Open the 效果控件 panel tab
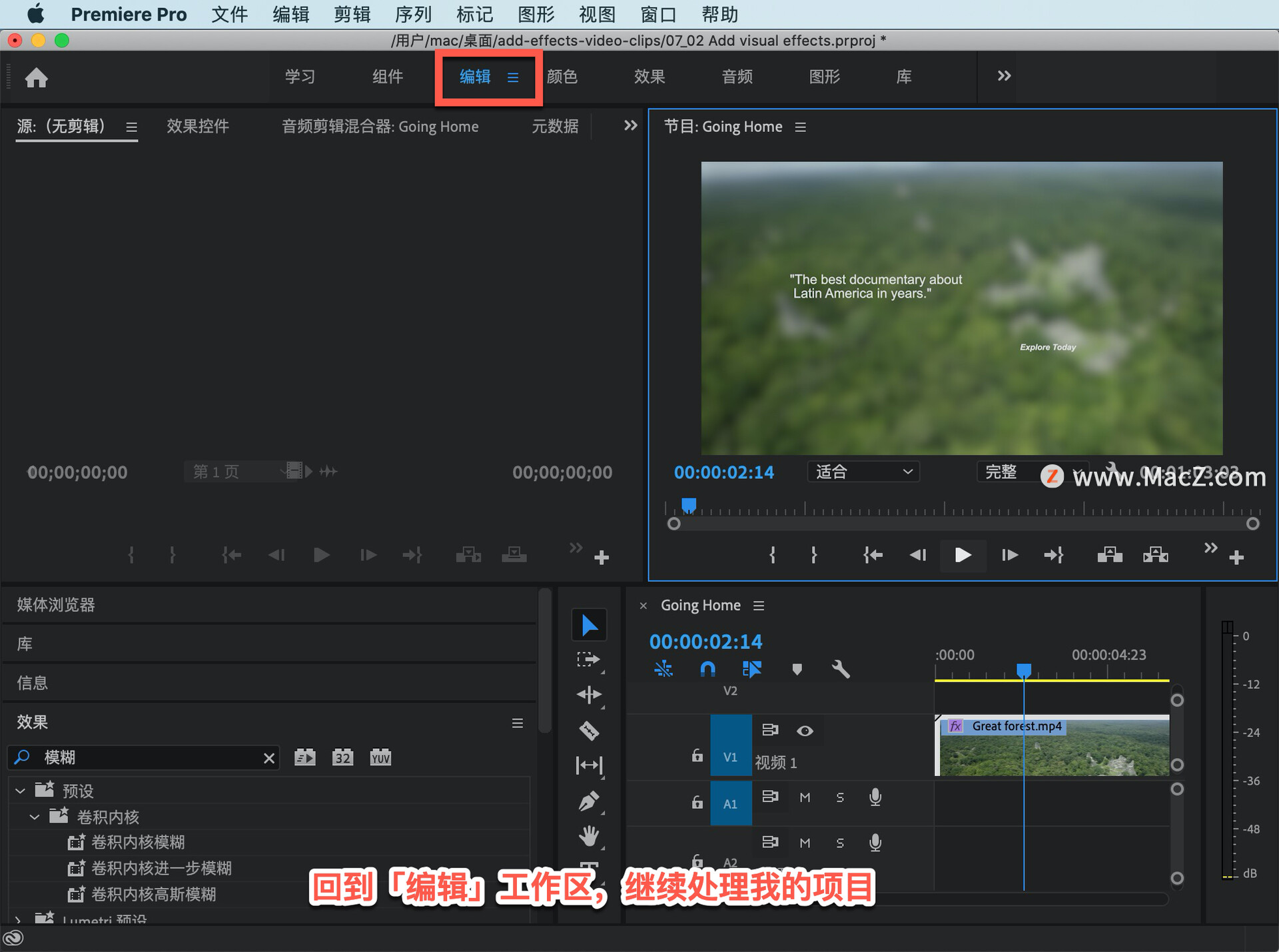 197,127
